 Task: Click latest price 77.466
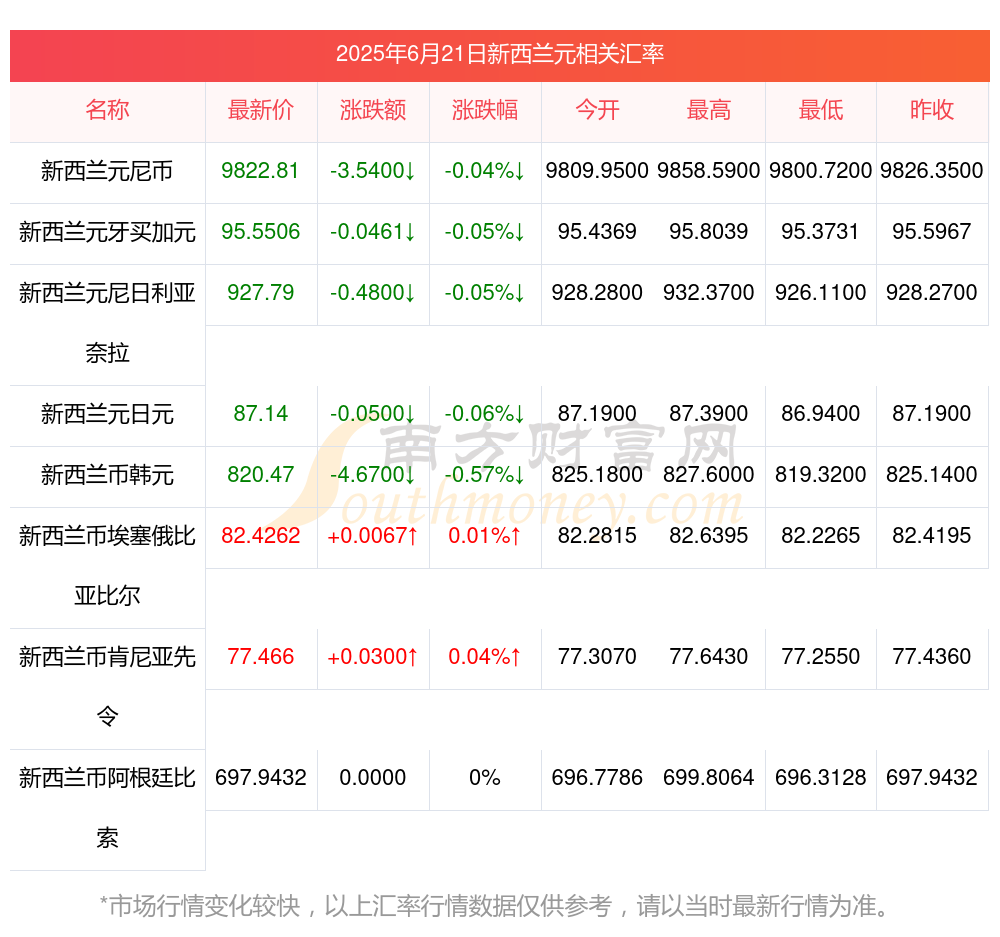[x=260, y=656]
